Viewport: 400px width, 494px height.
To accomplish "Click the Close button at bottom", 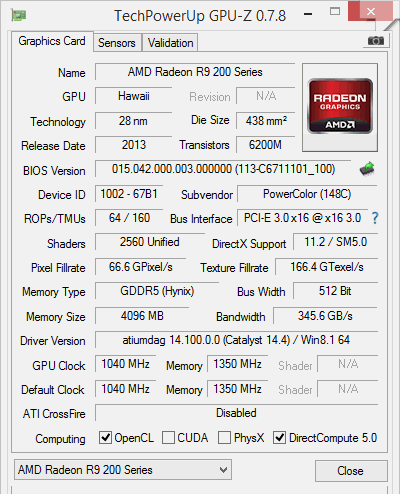I will tap(351, 471).
